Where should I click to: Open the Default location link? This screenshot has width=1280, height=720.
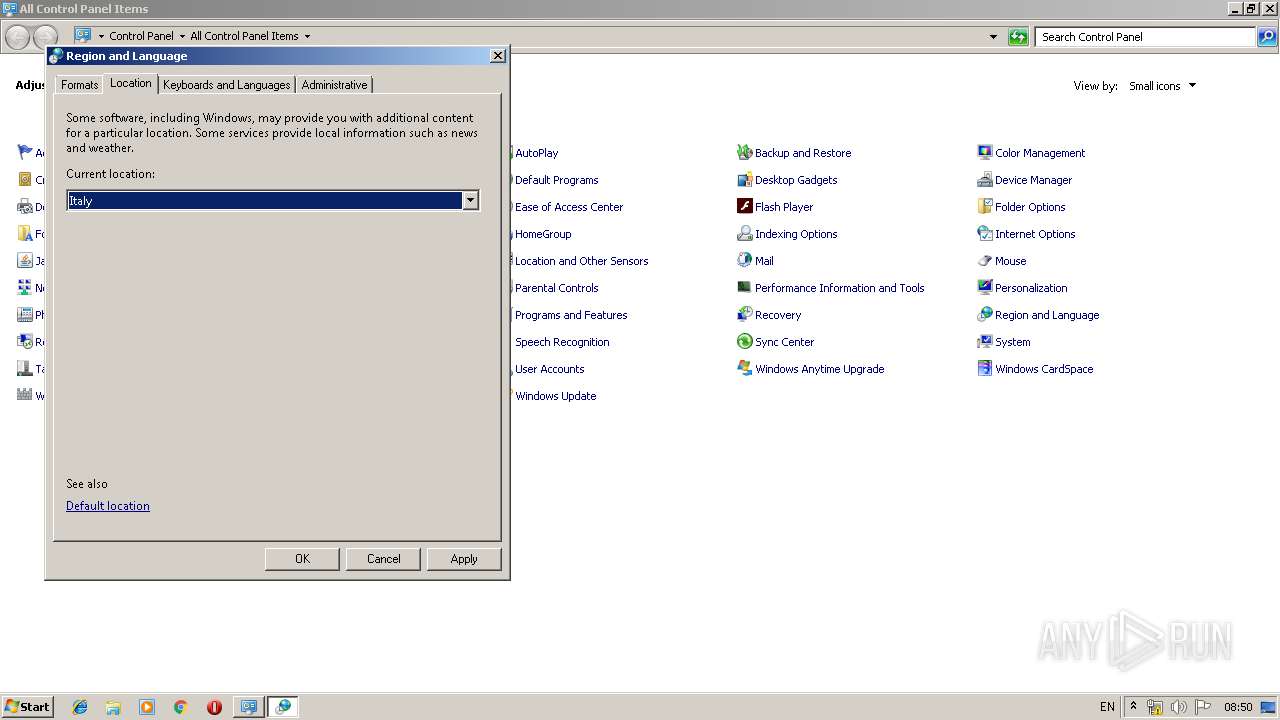[108, 506]
